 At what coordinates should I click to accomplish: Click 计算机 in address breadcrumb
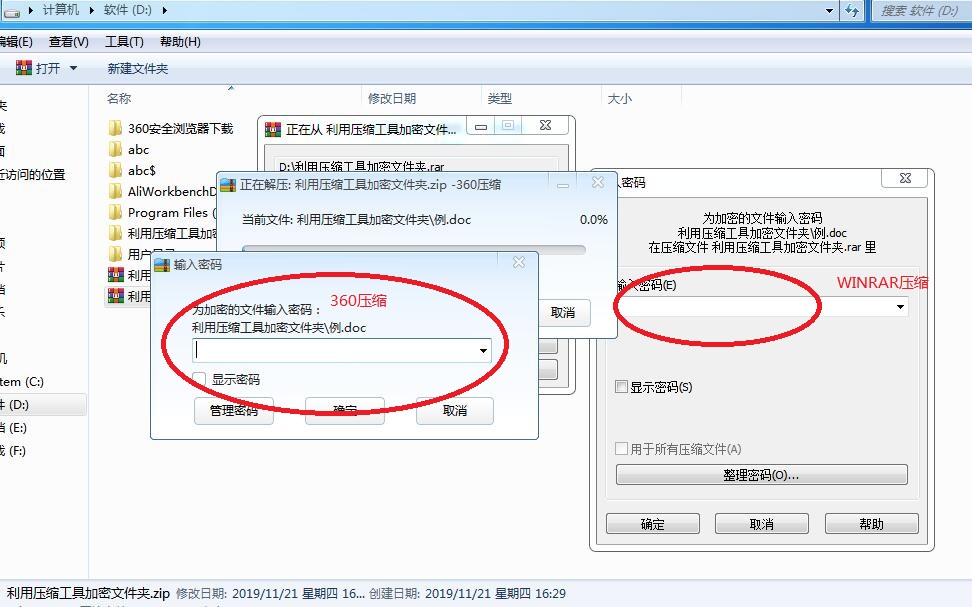[61, 10]
